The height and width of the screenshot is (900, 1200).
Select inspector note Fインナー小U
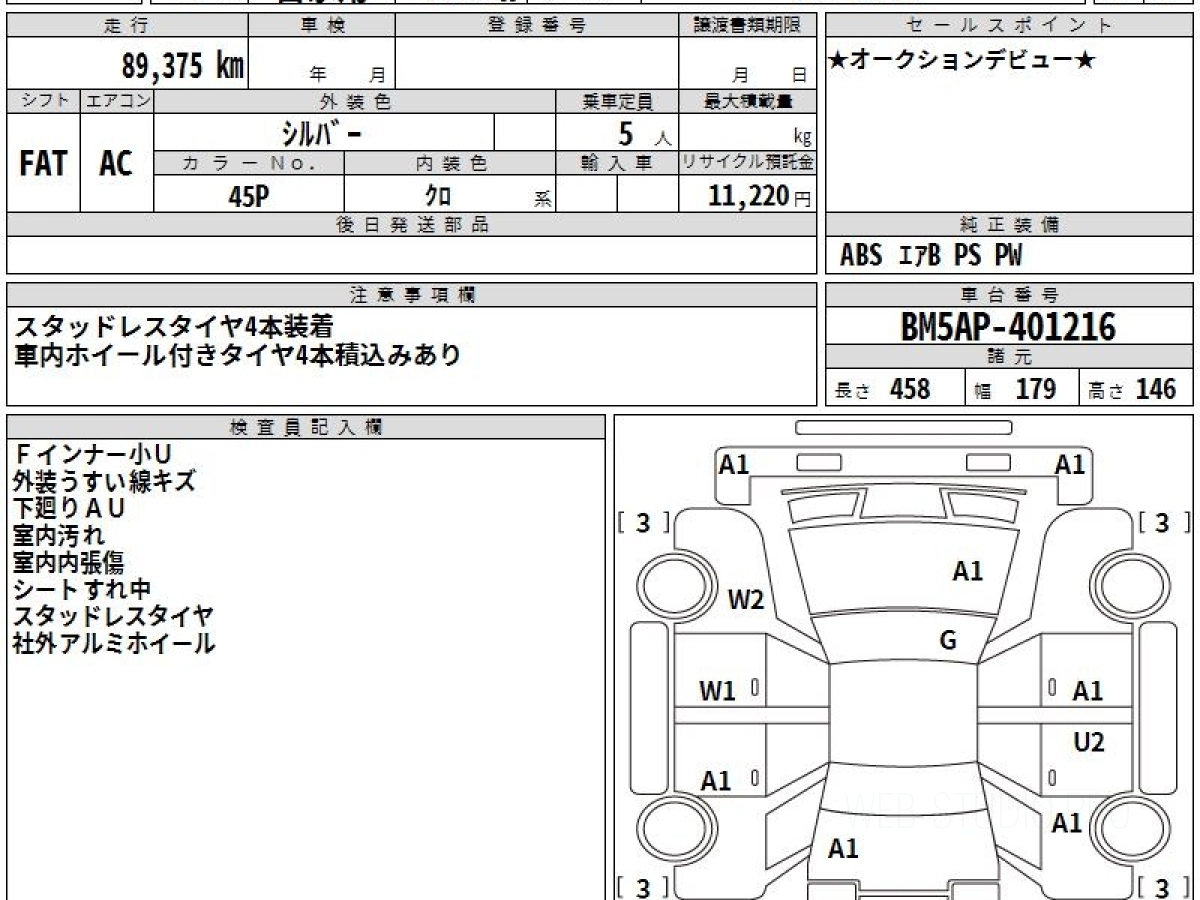(x=92, y=455)
